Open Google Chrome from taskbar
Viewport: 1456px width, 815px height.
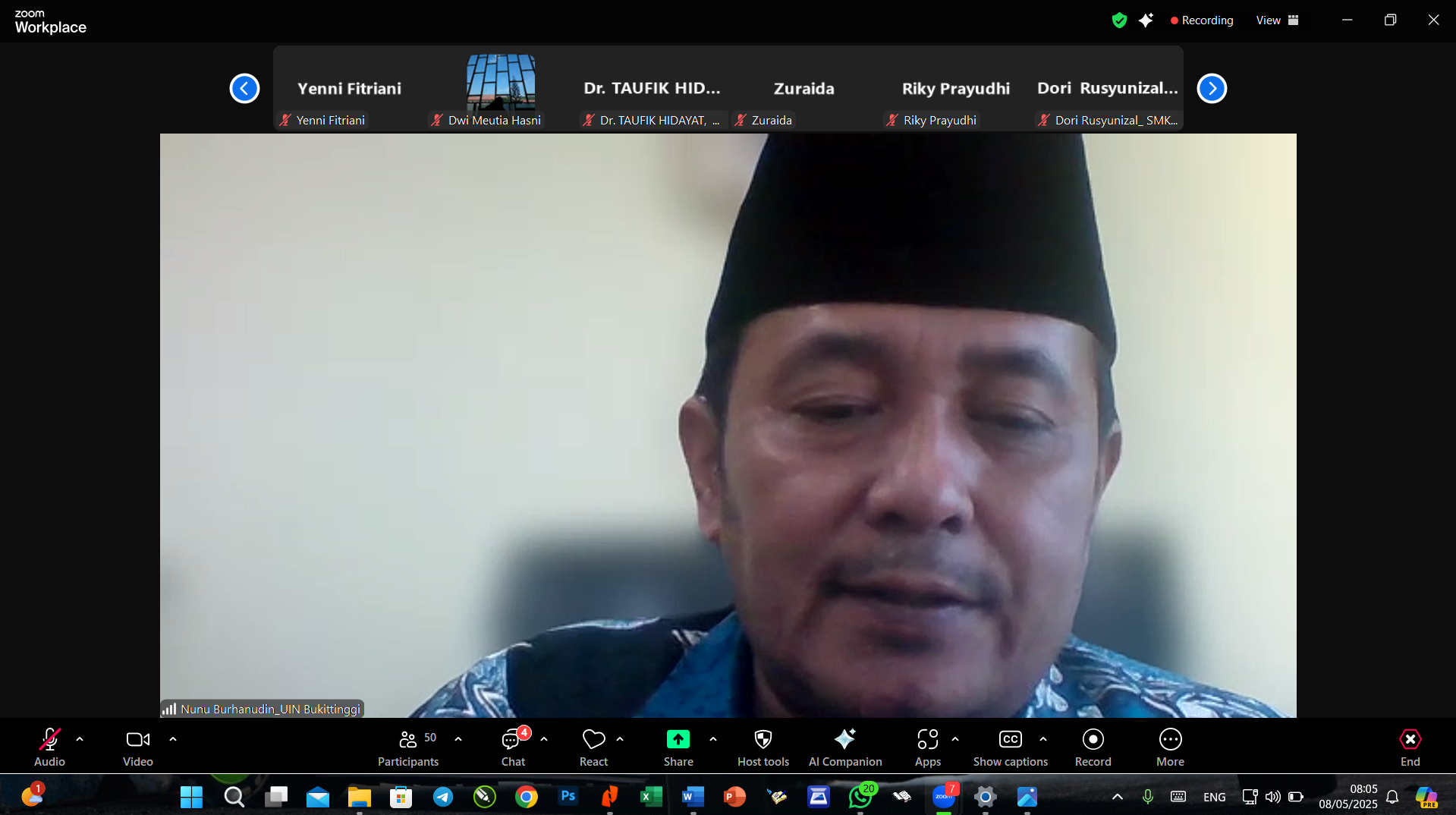click(527, 797)
